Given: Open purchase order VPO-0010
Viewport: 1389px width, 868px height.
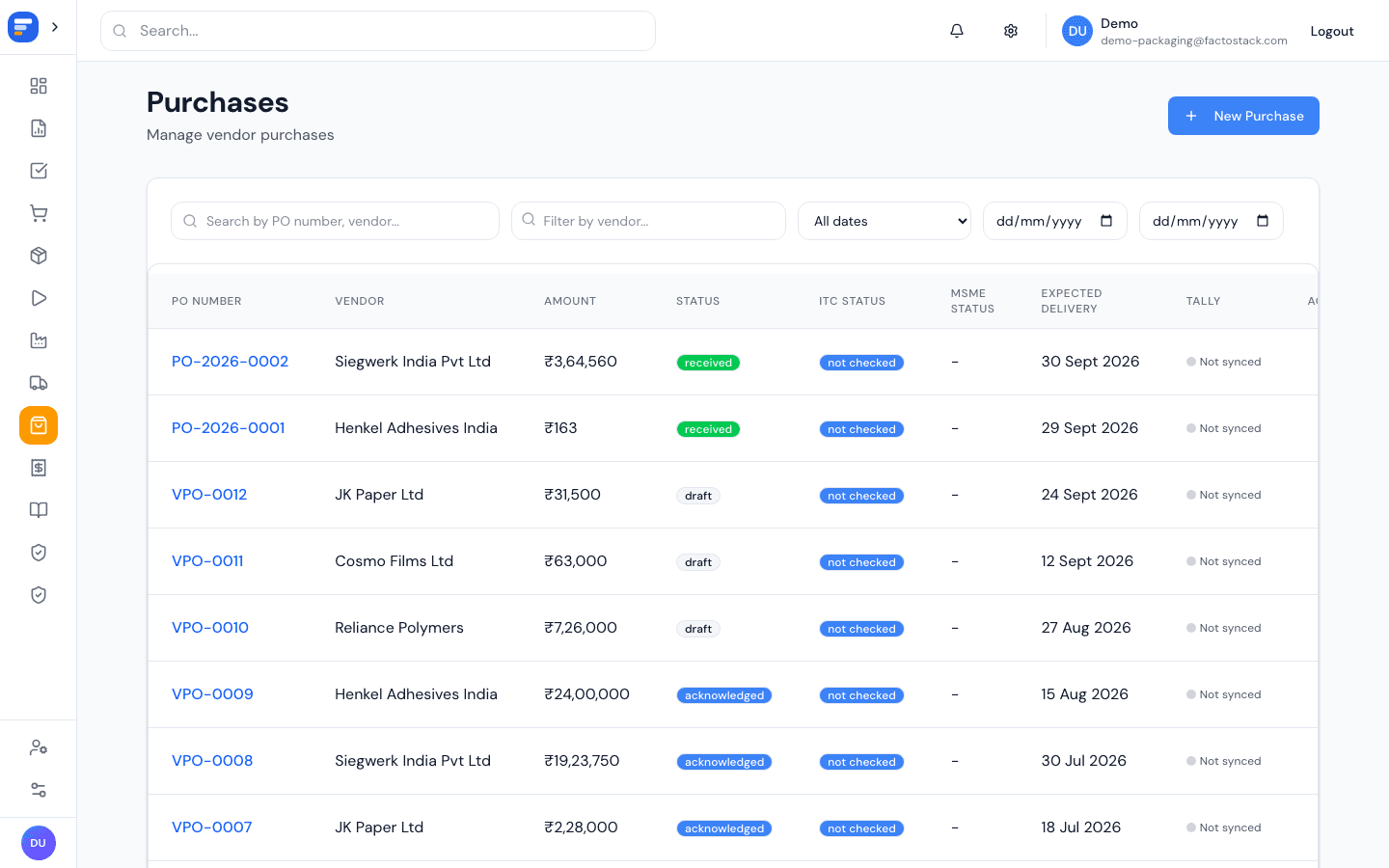Looking at the screenshot, I should click(210, 628).
